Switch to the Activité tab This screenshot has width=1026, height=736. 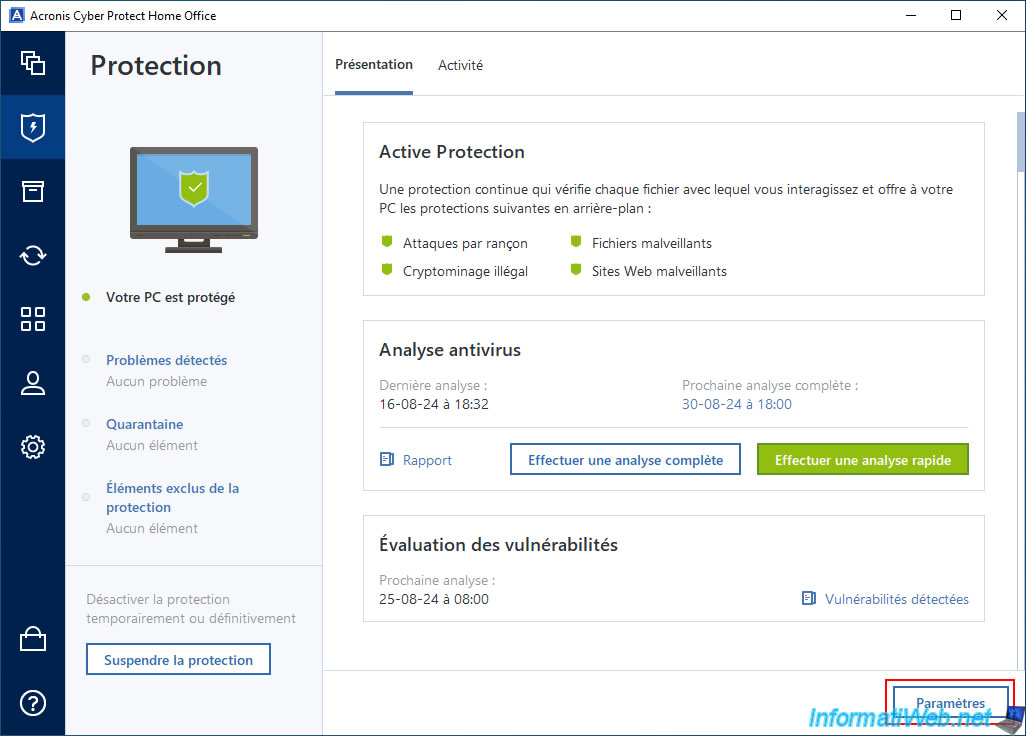[x=460, y=65]
